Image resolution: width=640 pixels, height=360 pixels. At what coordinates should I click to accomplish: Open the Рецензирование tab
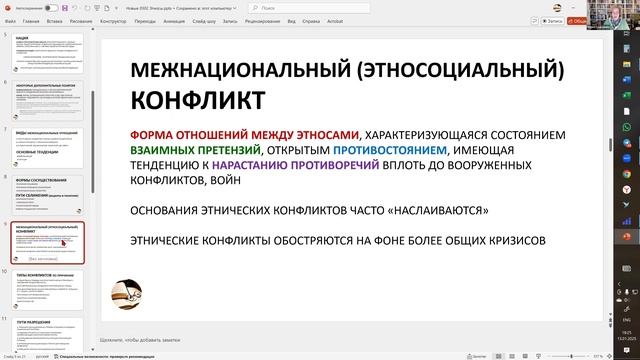[x=262, y=21]
